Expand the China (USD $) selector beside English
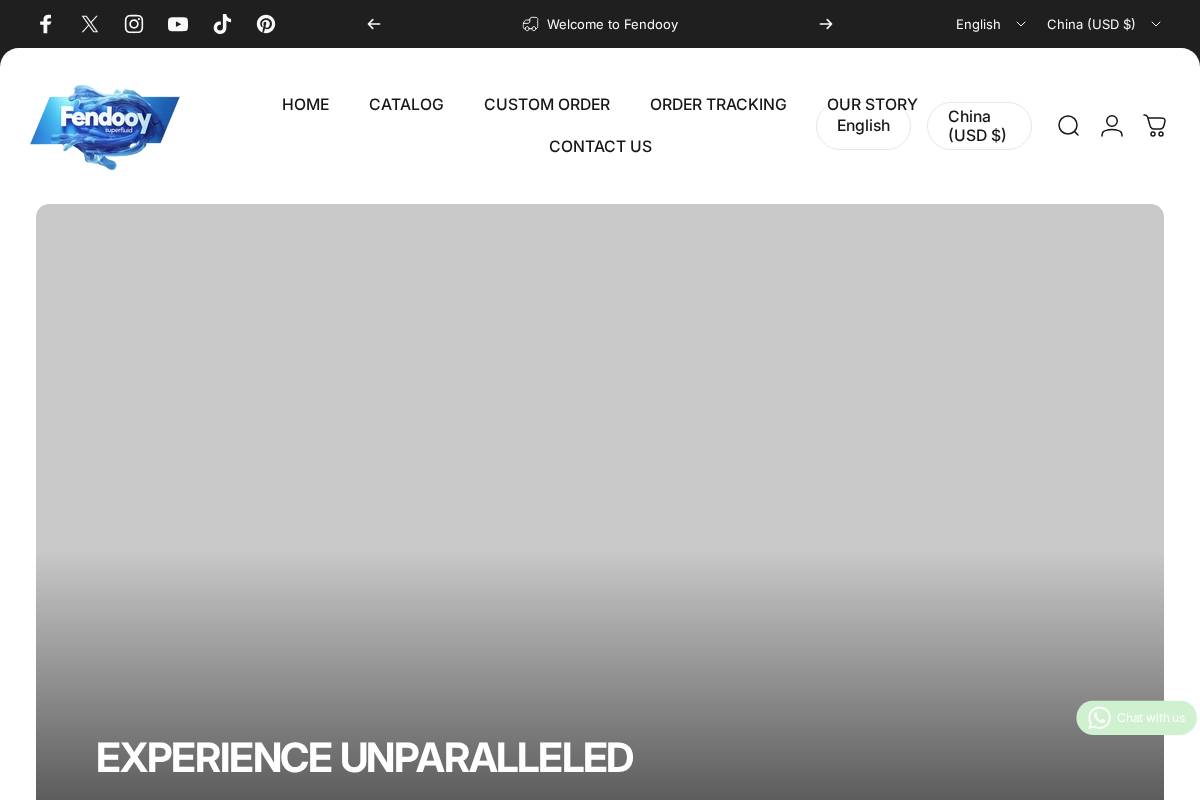The image size is (1200, 800). 979,126
